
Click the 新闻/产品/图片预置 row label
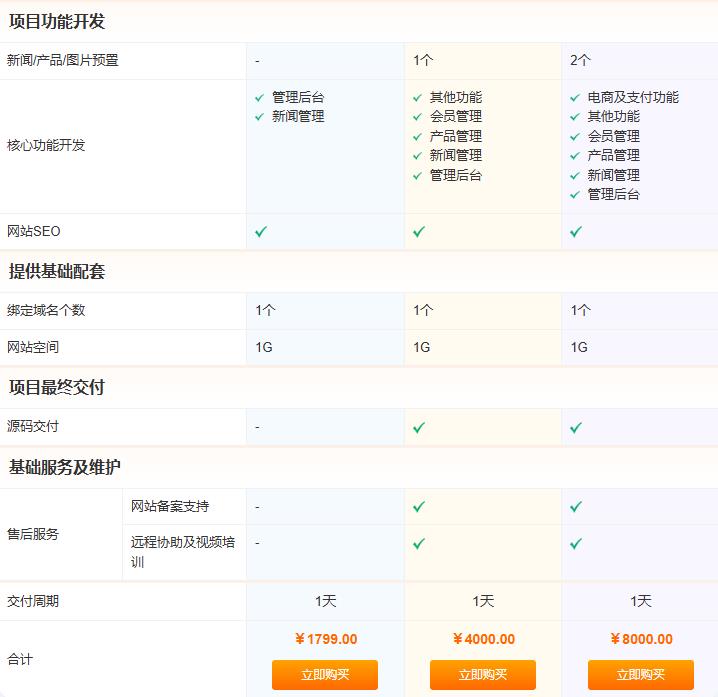coord(63,61)
